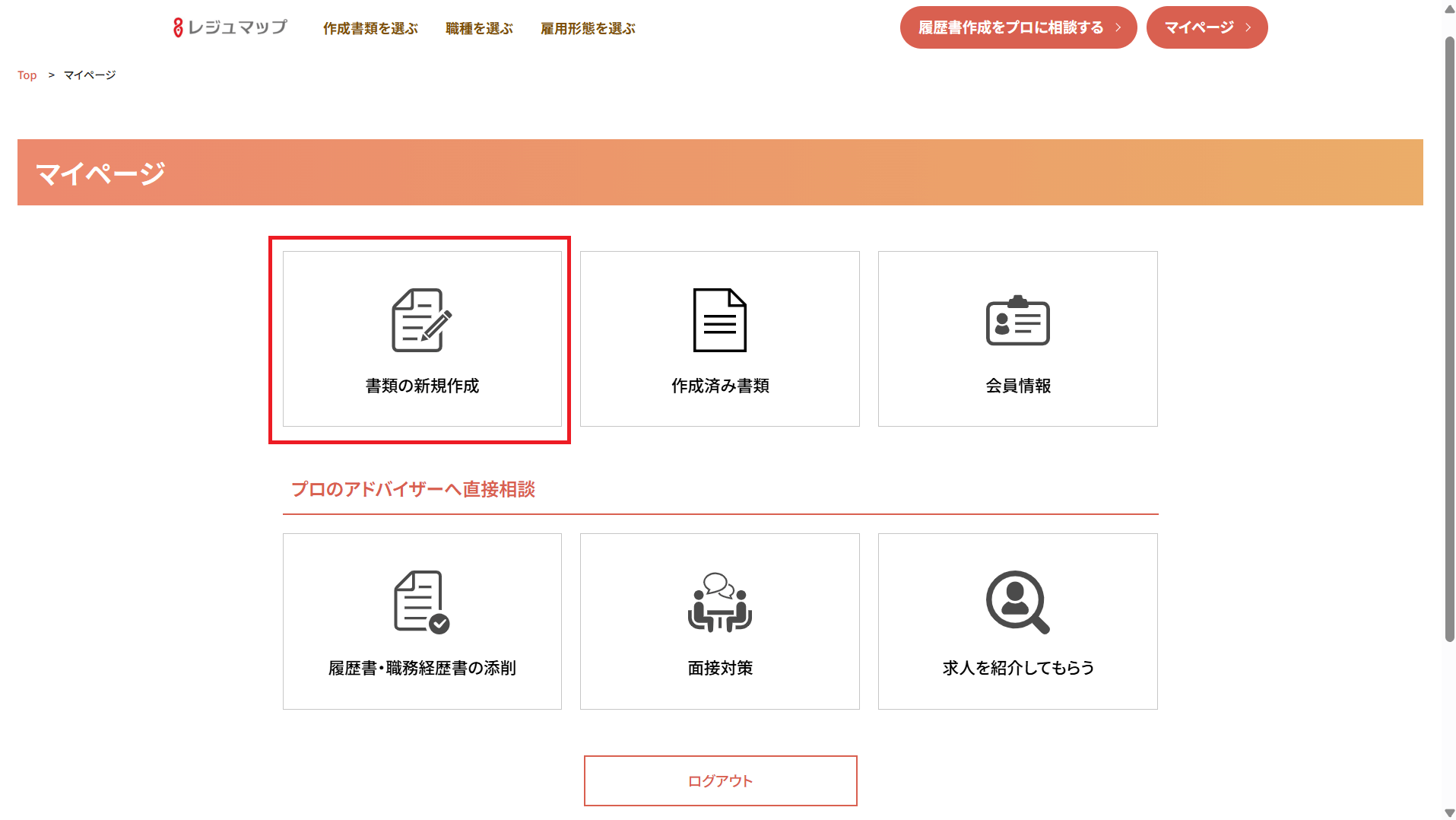
Task: Click chevron arrow on マイページ header button
Action: (1248, 27)
